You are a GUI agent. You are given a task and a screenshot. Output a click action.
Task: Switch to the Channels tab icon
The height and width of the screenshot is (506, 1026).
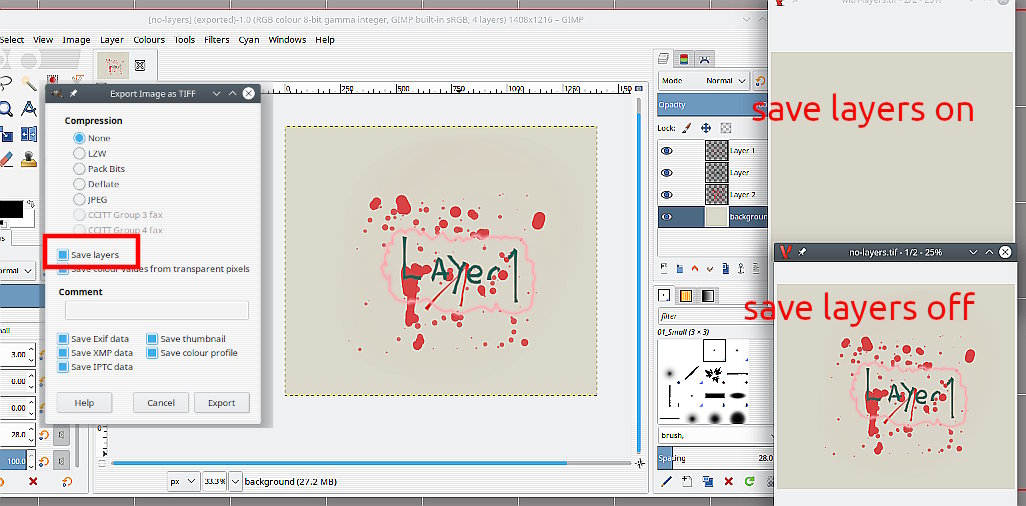point(684,59)
